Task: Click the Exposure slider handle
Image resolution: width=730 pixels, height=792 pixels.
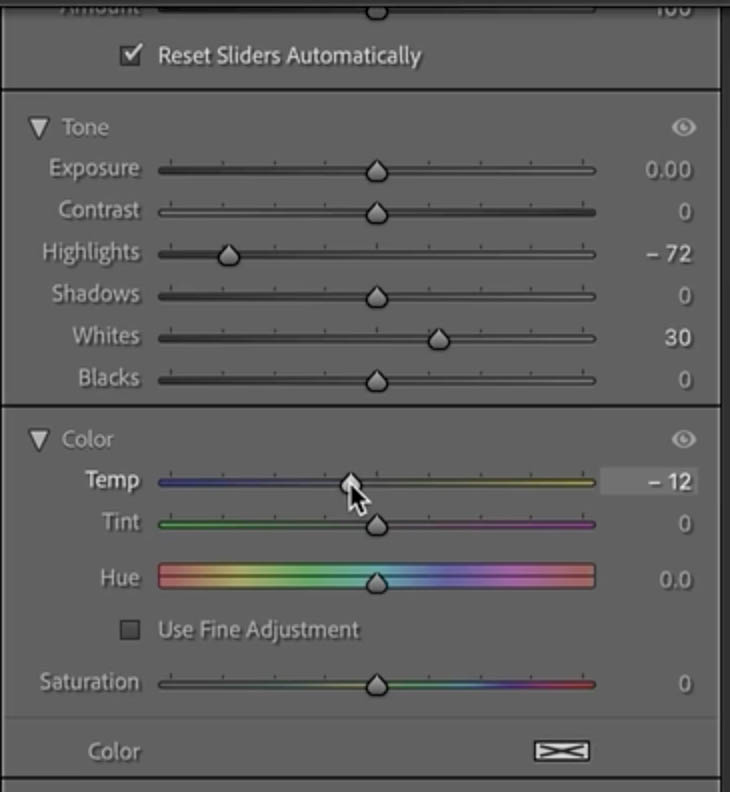Action: (x=376, y=172)
